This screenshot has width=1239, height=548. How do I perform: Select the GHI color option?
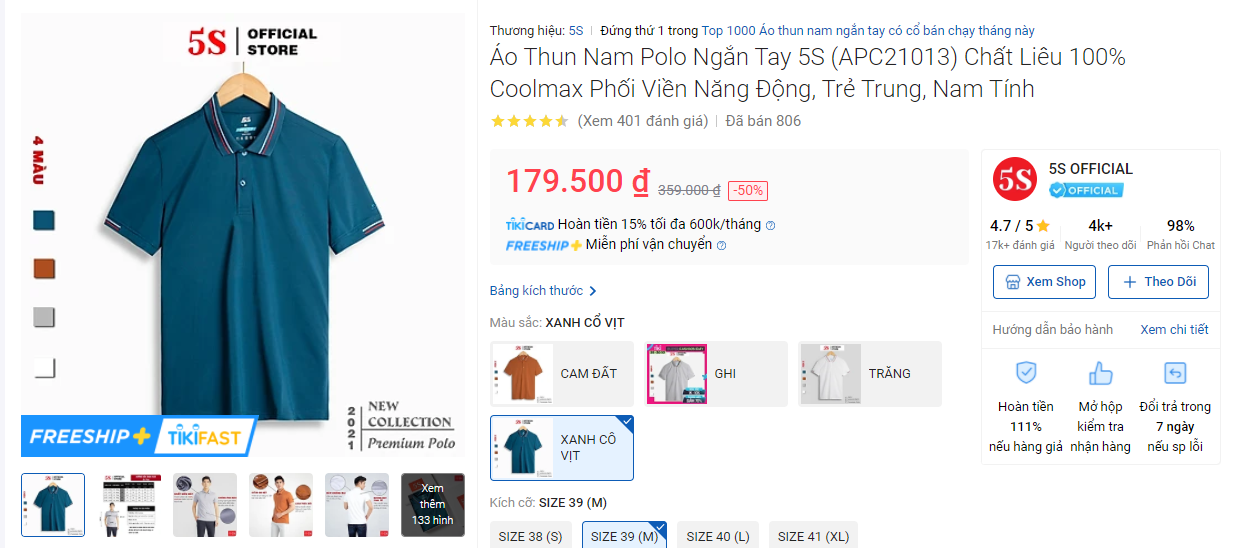click(715, 373)
